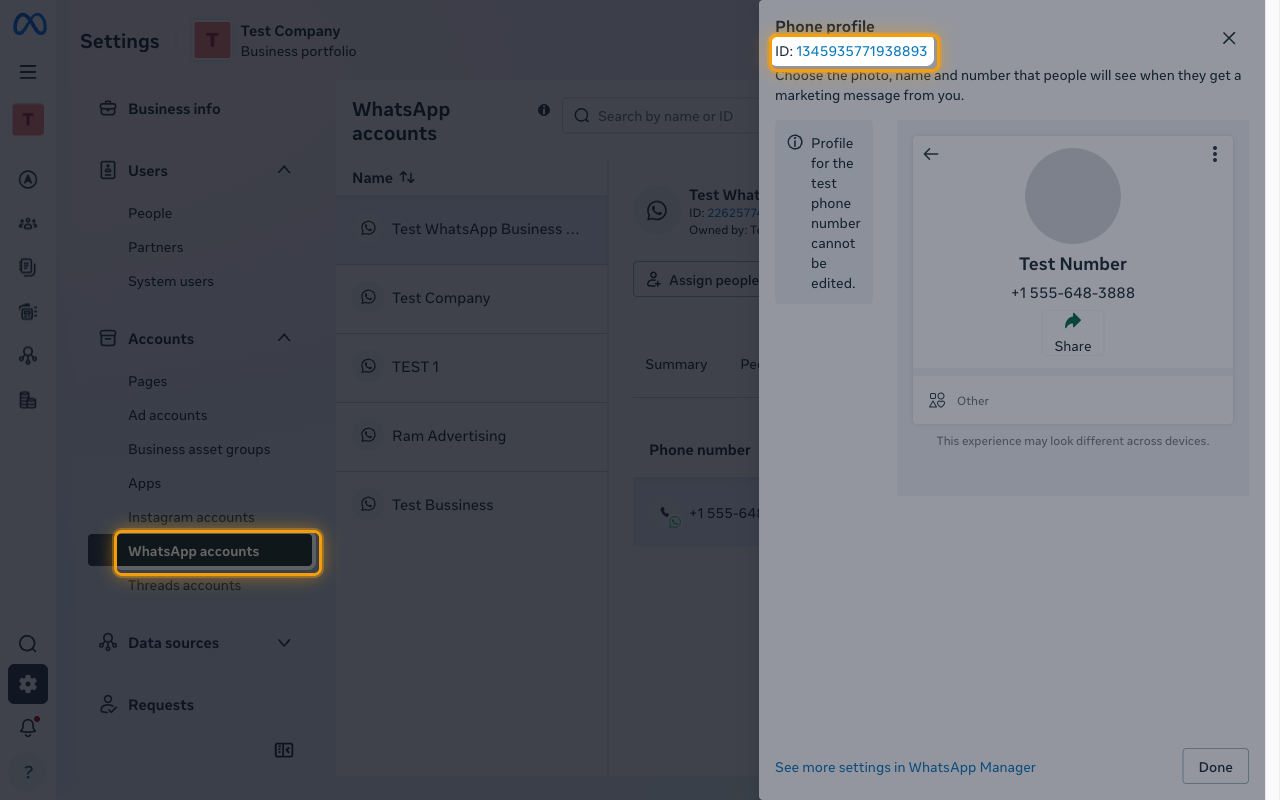Click the red T account avatar
1280x800 pixels.
click(x=28, y=120)
